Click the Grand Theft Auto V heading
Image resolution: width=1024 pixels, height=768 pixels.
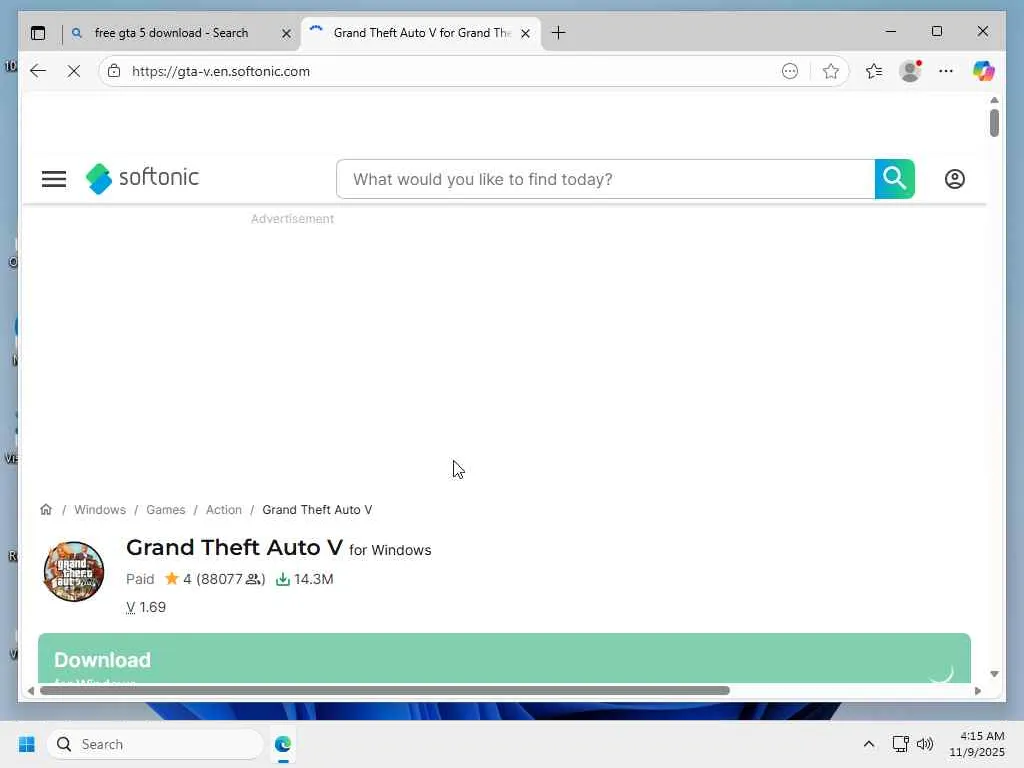(x=234, y=547)
